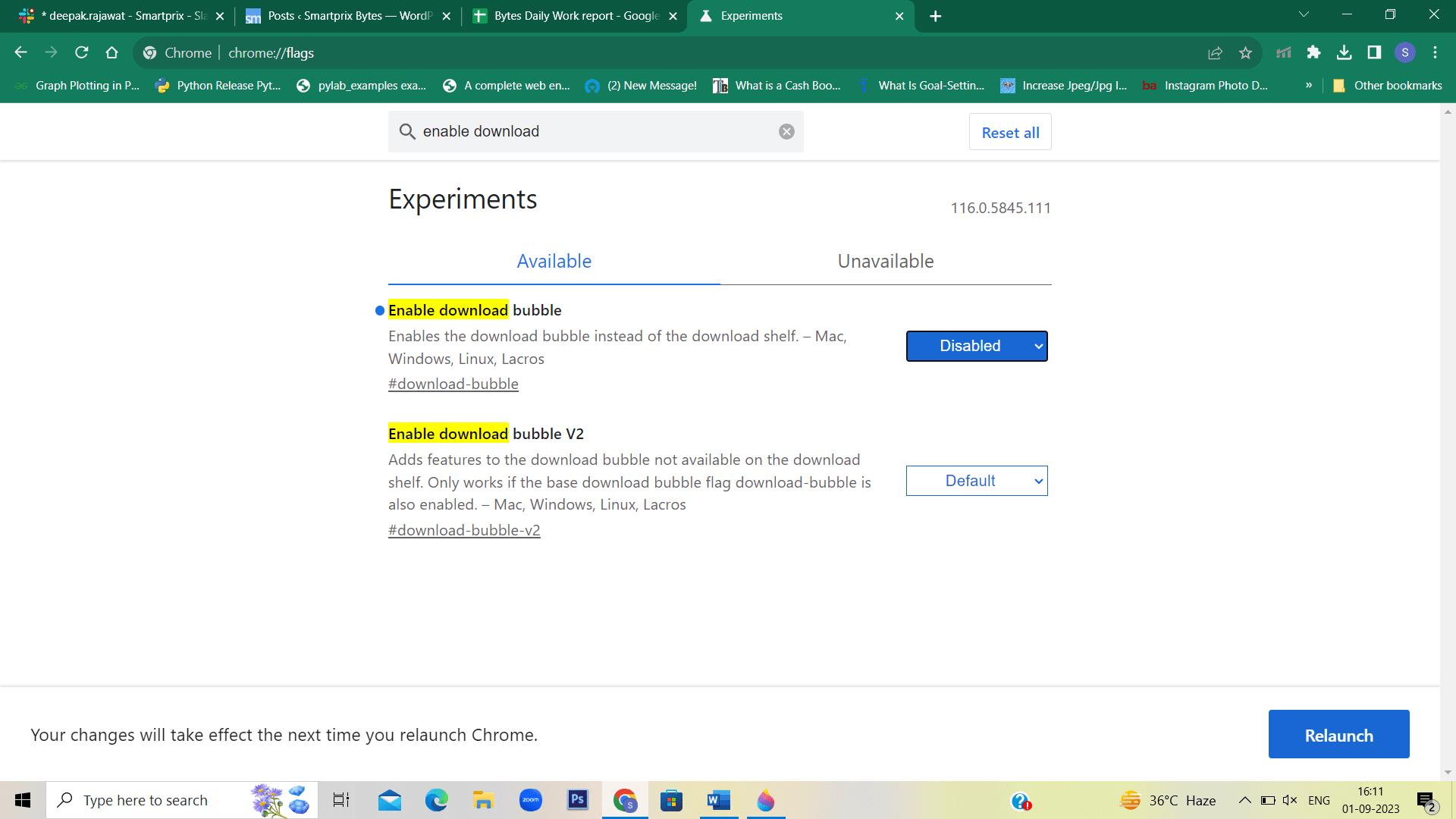This screenshot has width=1456, height=819.
Task: Launch Photoshop from the taskbar
Action: 578,800
